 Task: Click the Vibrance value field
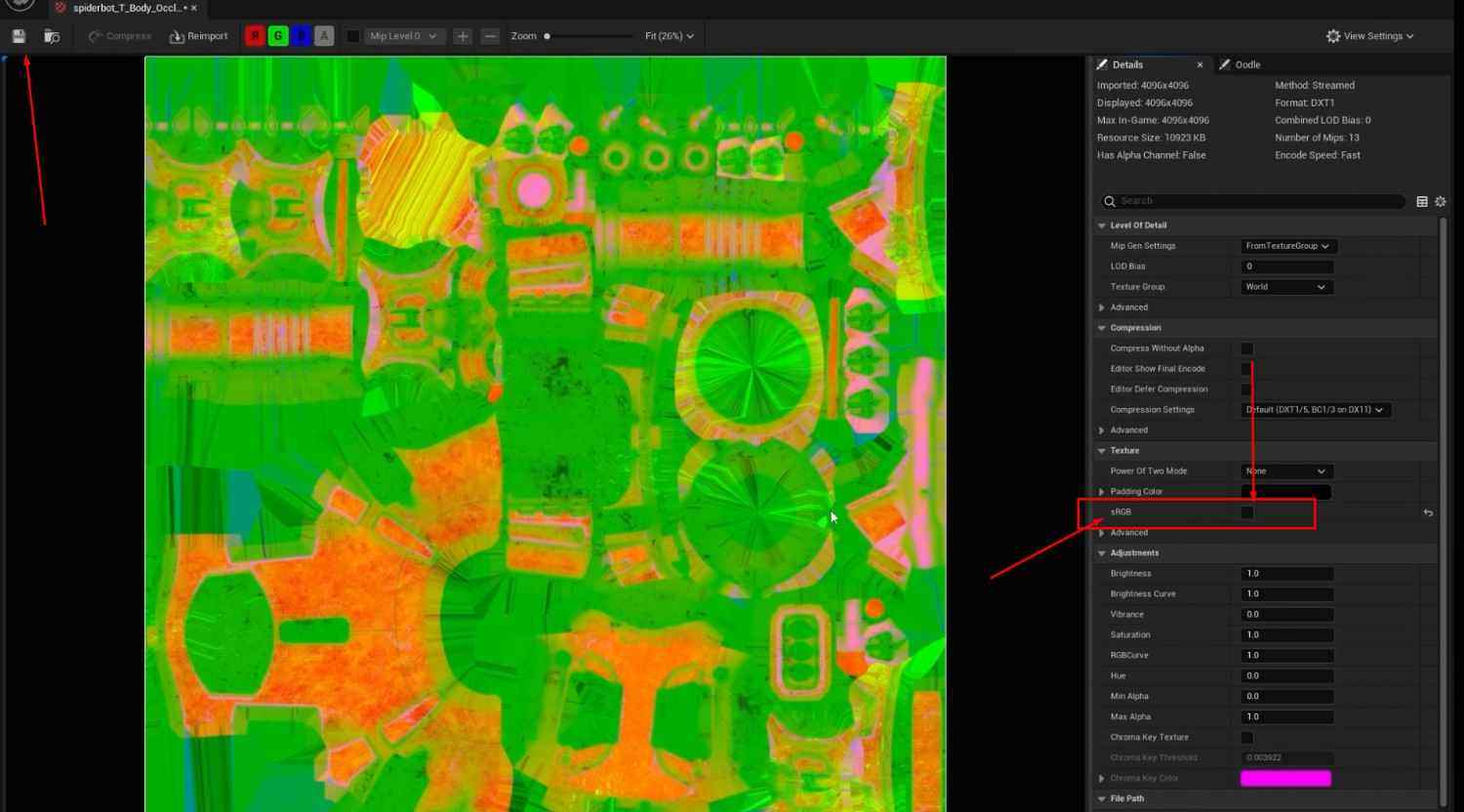1287,615
